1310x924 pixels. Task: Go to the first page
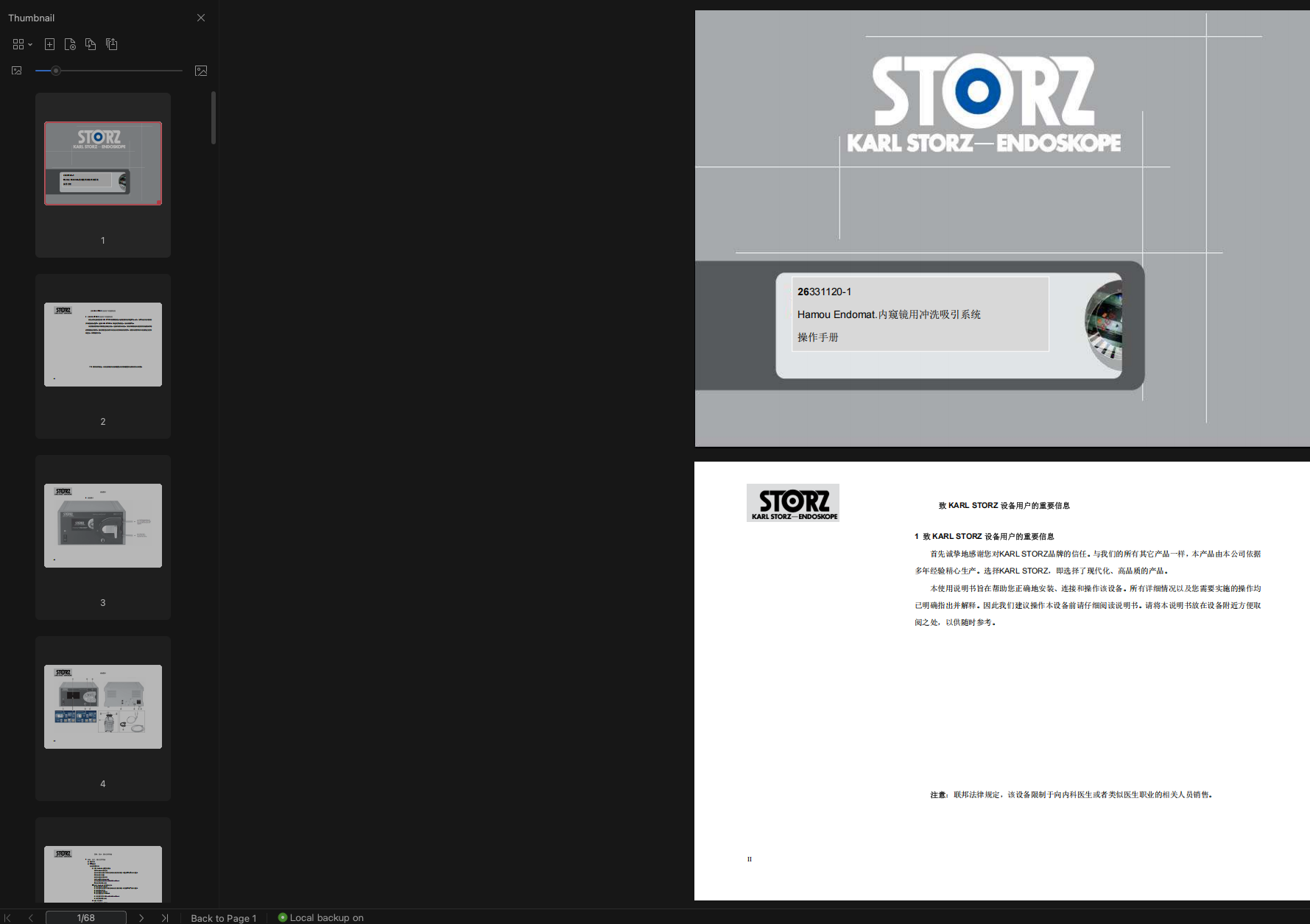point(8,918)
